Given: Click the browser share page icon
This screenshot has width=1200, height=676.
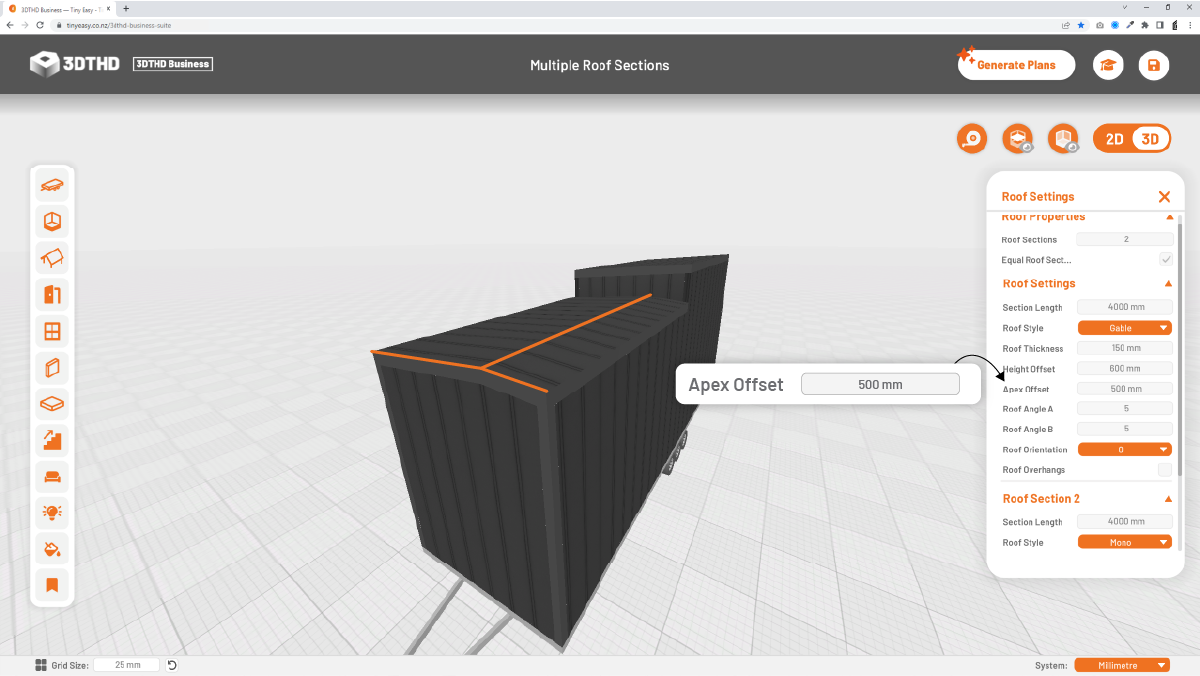Looking at the screenshot, I should 1066,25.
